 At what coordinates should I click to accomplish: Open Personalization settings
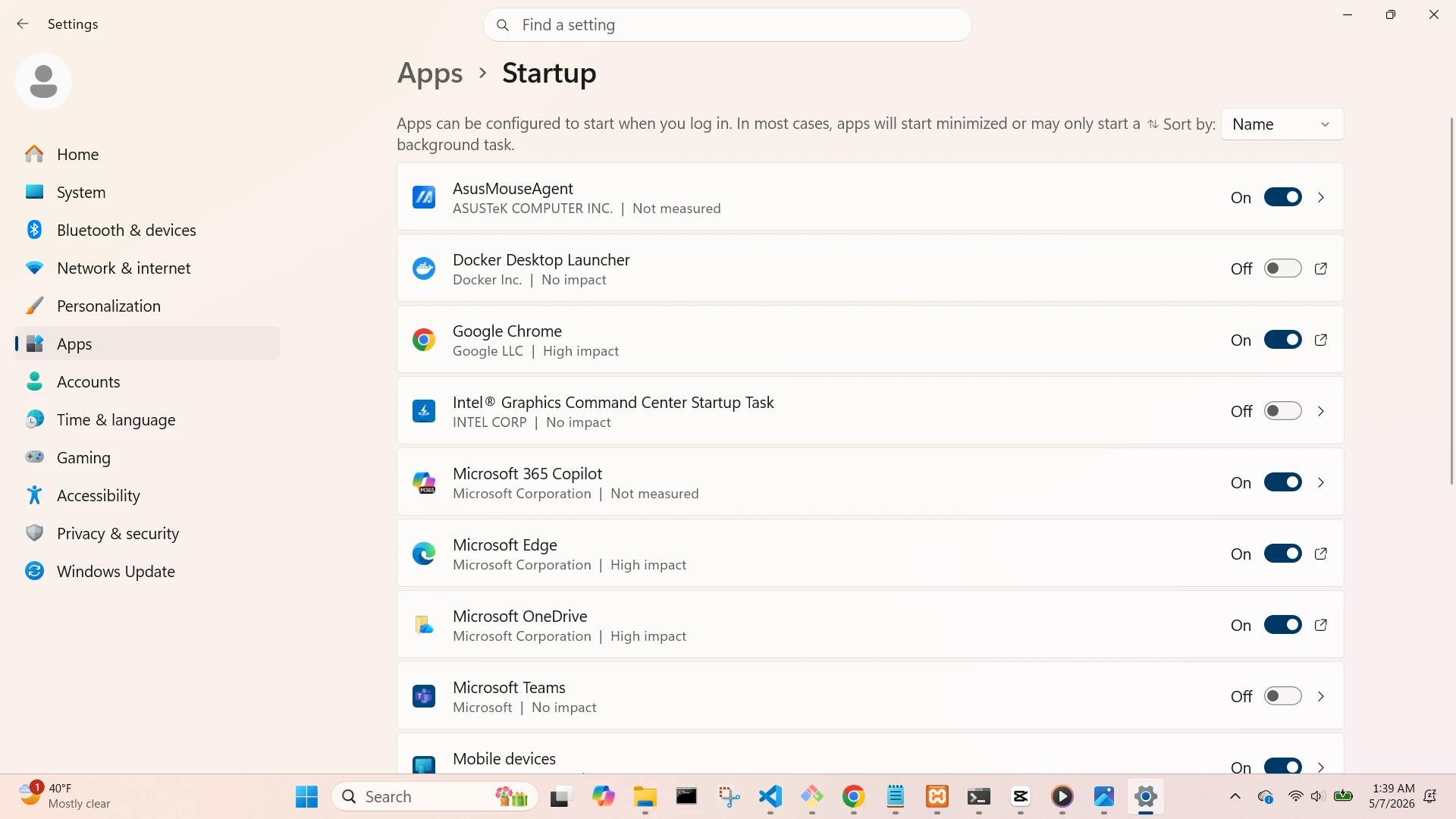[x=147, y=306]
